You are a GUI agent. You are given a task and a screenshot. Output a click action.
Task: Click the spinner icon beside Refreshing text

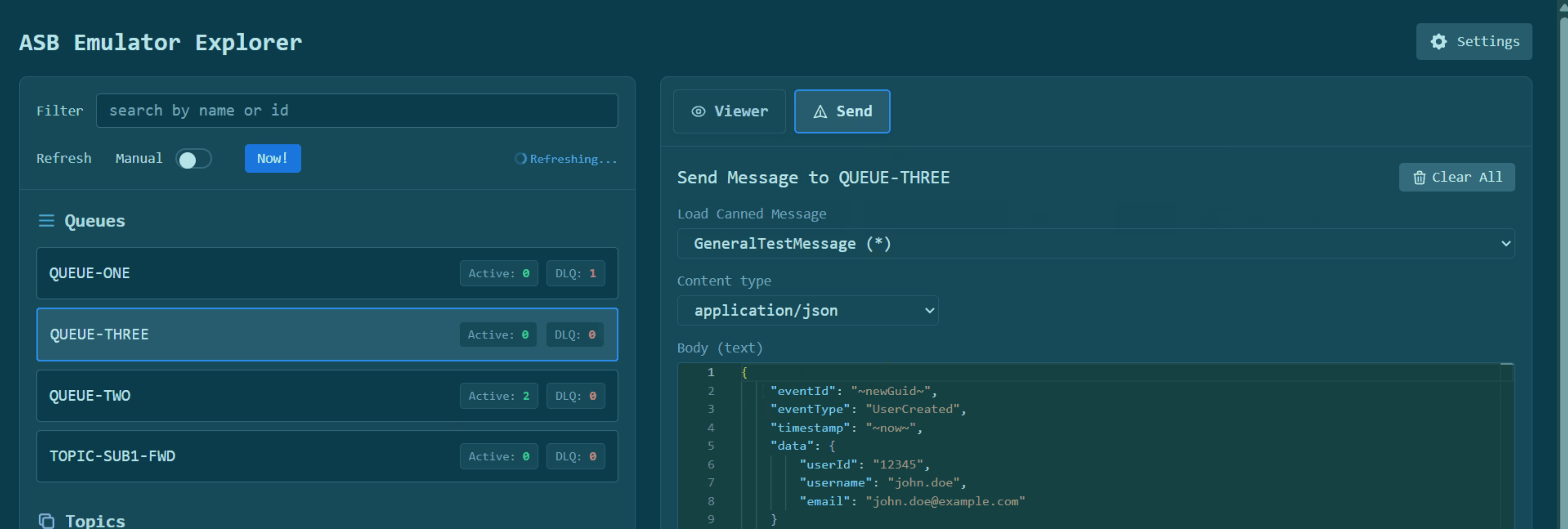[x=521, y=159]
